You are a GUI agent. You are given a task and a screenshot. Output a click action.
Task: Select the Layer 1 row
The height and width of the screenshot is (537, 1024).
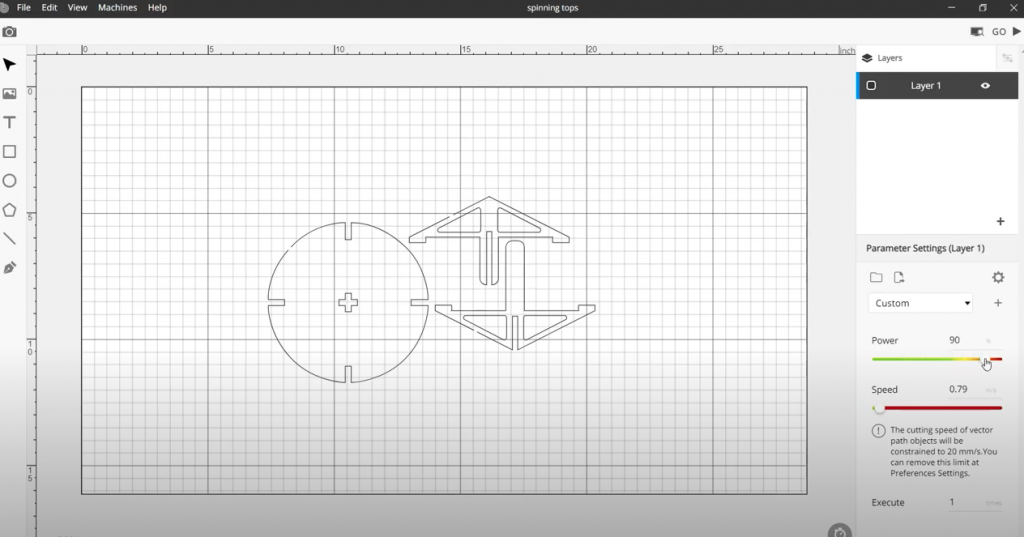point(936,86)
